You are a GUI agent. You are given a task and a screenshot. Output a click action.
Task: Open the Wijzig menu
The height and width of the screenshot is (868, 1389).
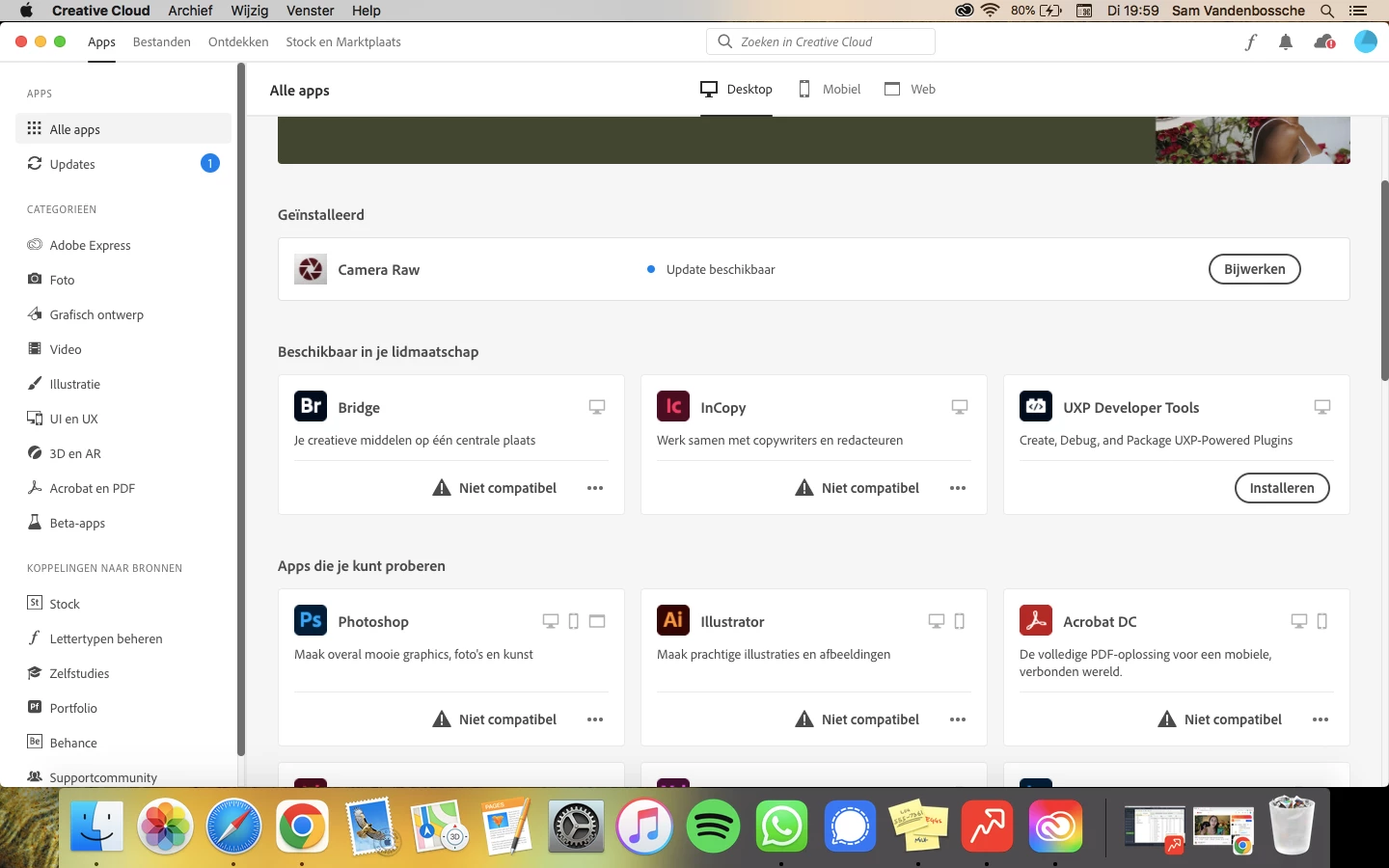point(250,11)
